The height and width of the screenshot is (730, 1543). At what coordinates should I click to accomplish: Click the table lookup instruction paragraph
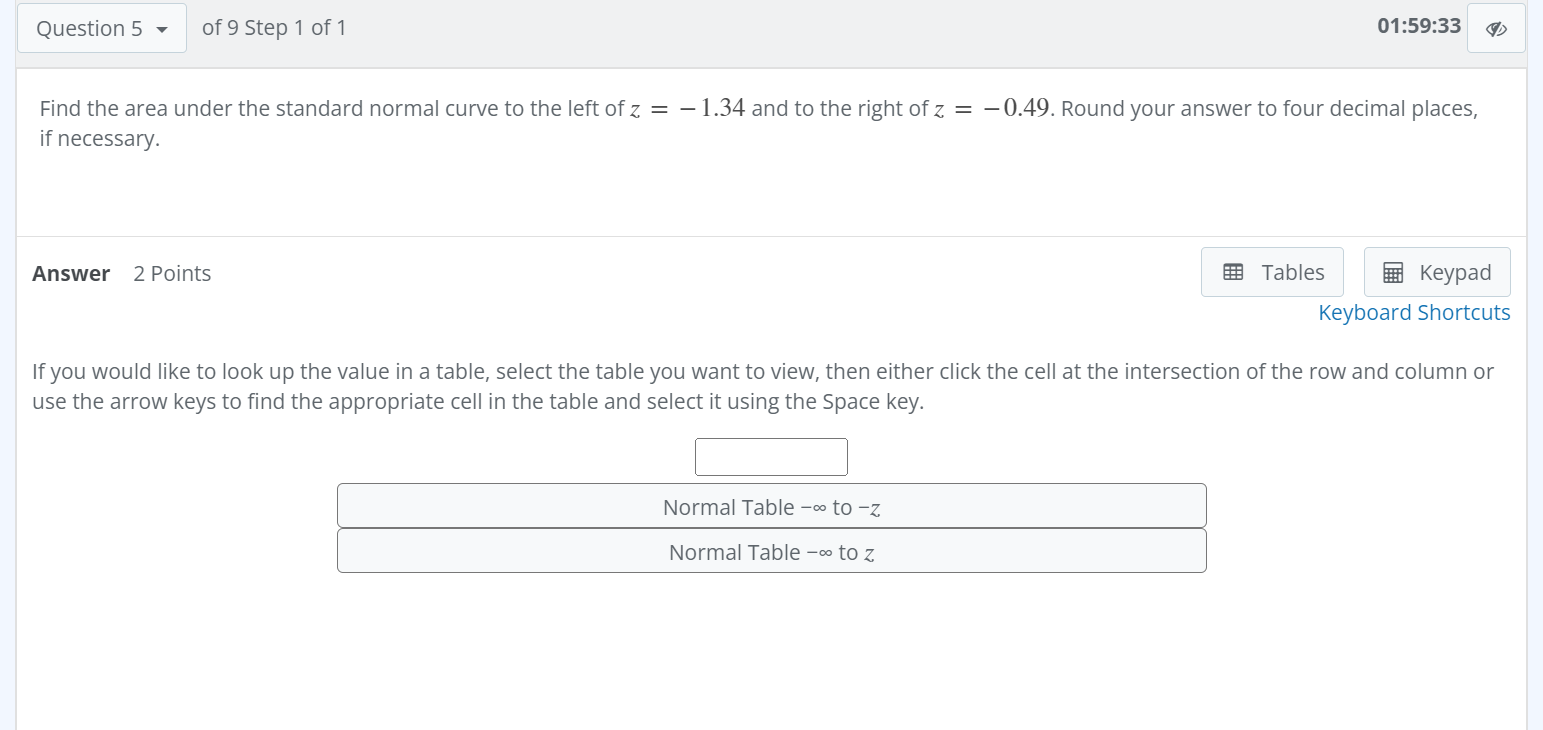click(x=762, y=388)
